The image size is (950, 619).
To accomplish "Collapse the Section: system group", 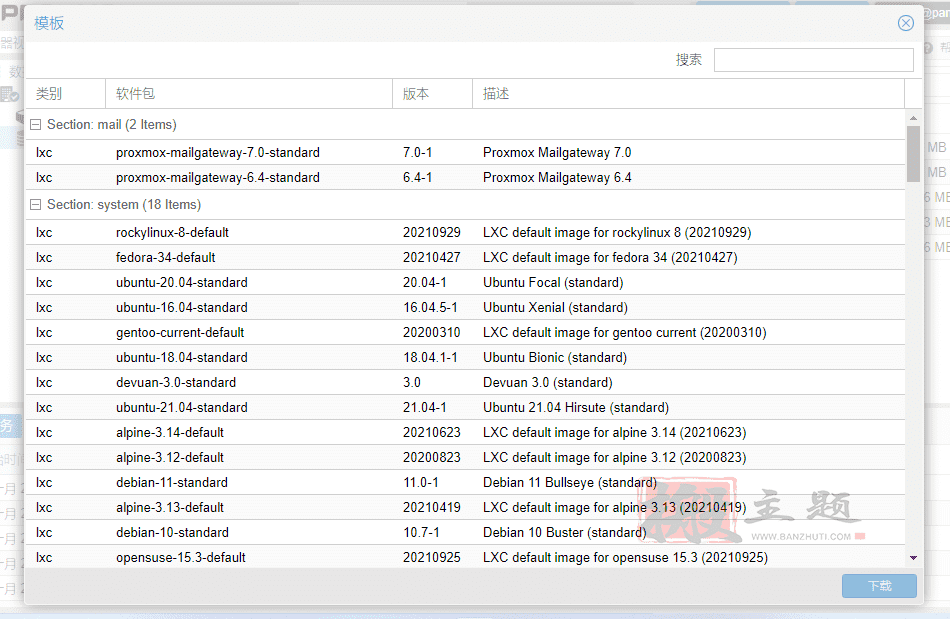I will (x=36, y=205).
